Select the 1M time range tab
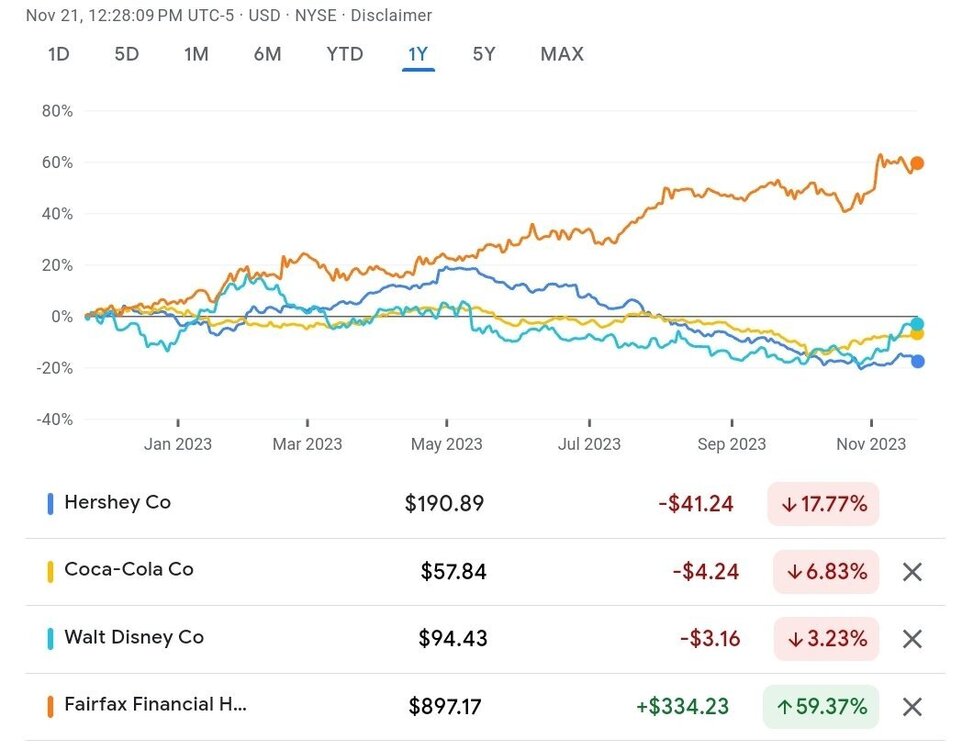 pyautogui.click(x=196, y=54)
